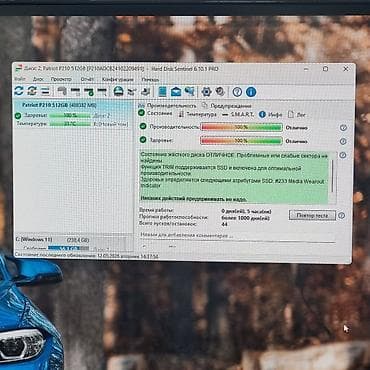
Task: Open the blue report book icon
Action: (162, 91)
